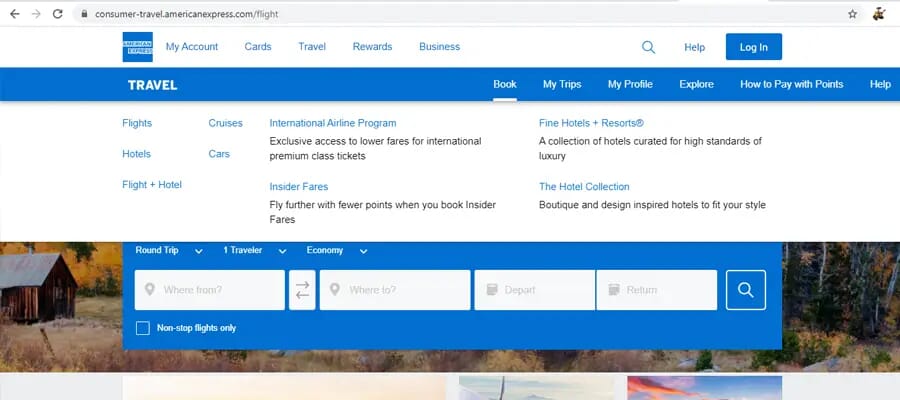Viewport: 900px width, 400px height.
Task: Reload the page with refresh icon
Action: point(57,14)
